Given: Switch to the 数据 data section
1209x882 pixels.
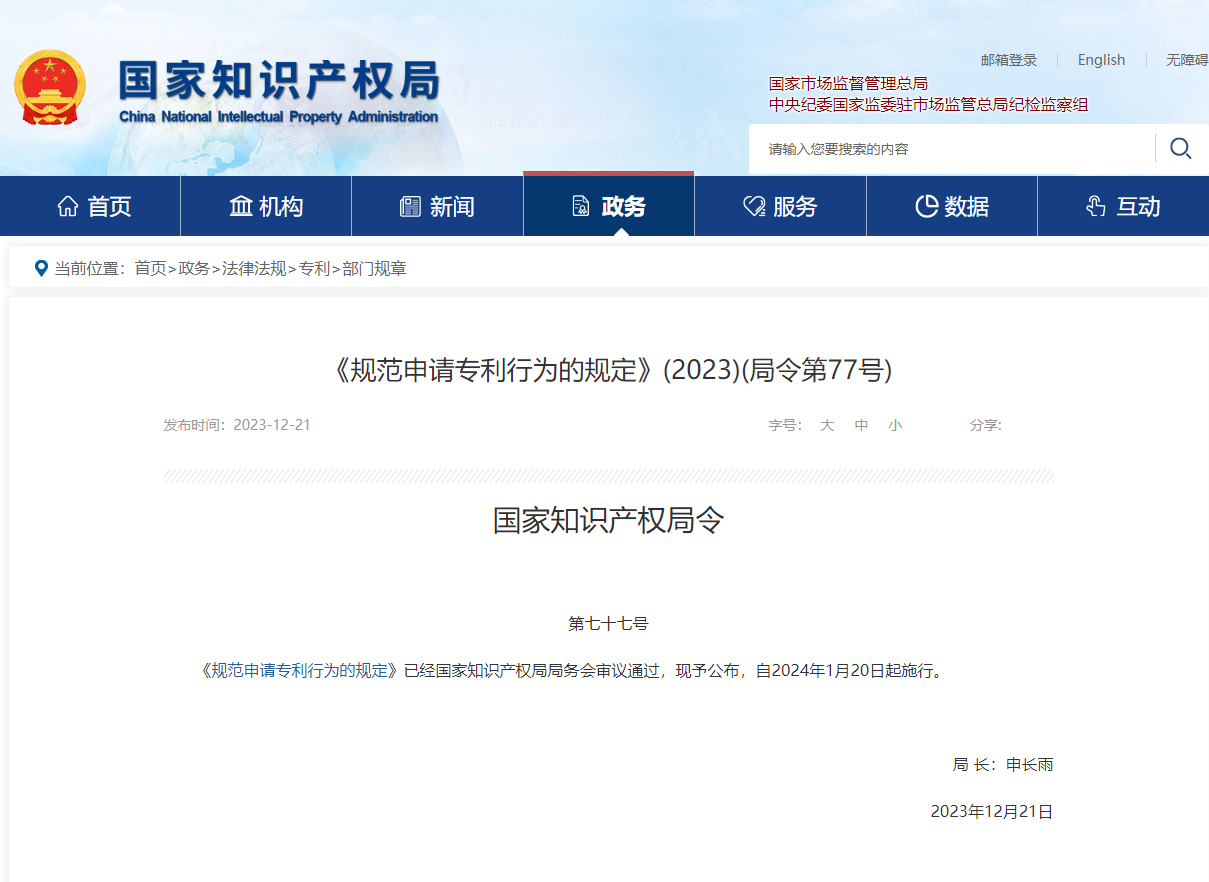Looking at the screenshot, I should click(x=952, y=207).
